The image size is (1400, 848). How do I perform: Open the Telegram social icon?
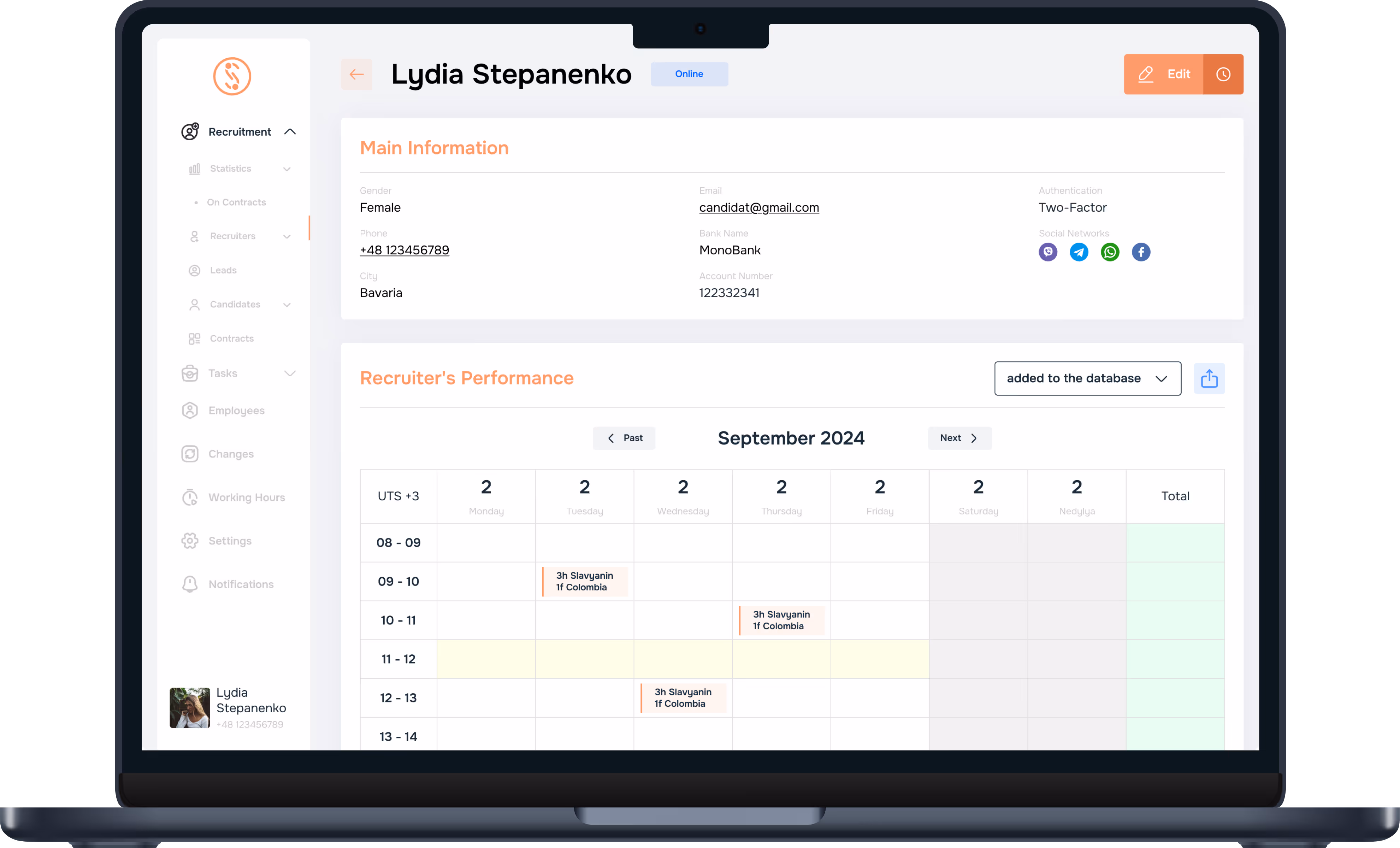(x=1079, y=252)
